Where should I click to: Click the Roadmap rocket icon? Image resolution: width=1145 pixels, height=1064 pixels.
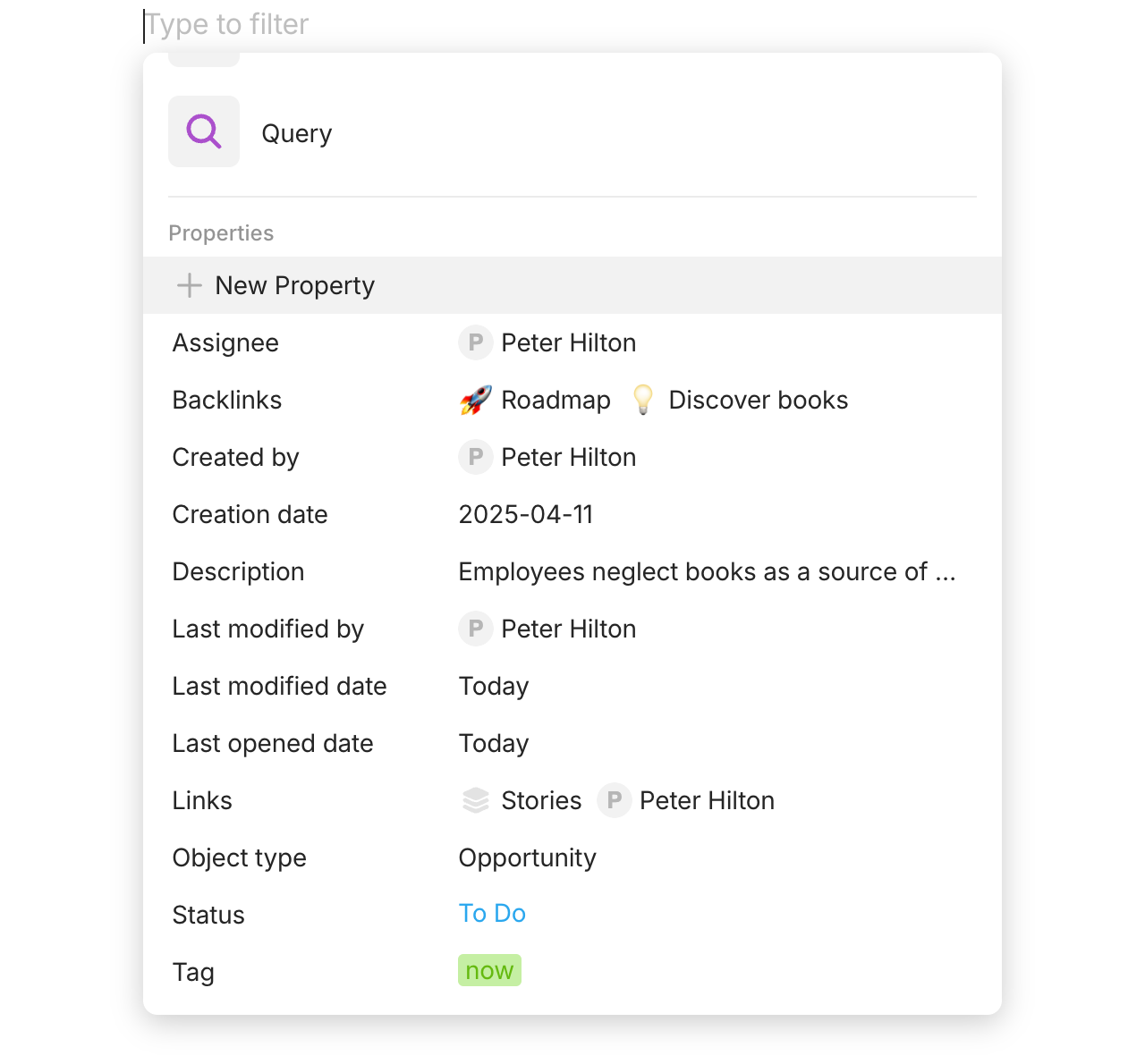point(476,400)
